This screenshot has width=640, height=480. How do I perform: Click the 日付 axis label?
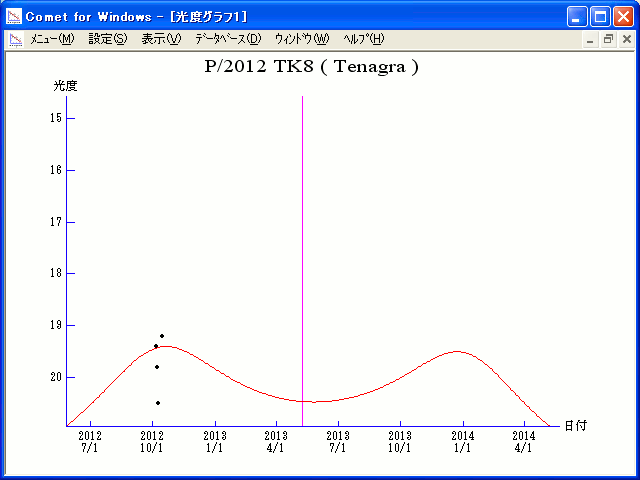point(576,426)
